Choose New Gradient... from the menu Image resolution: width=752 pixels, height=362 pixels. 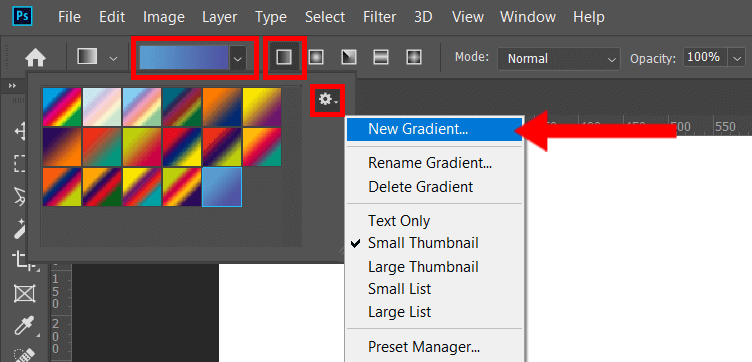click(x=435, y=129)
